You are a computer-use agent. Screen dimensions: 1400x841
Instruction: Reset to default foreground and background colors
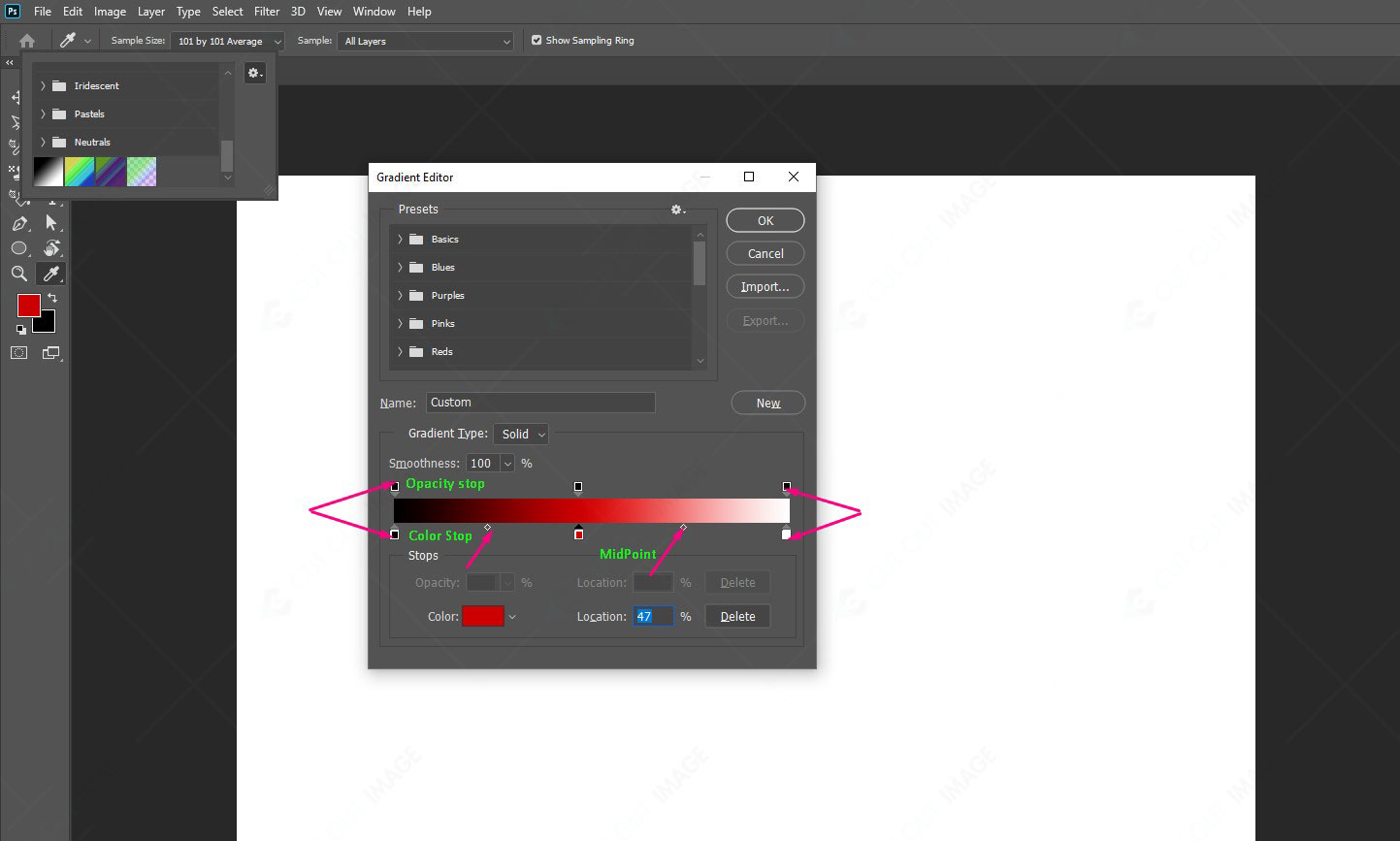(21, 330)
